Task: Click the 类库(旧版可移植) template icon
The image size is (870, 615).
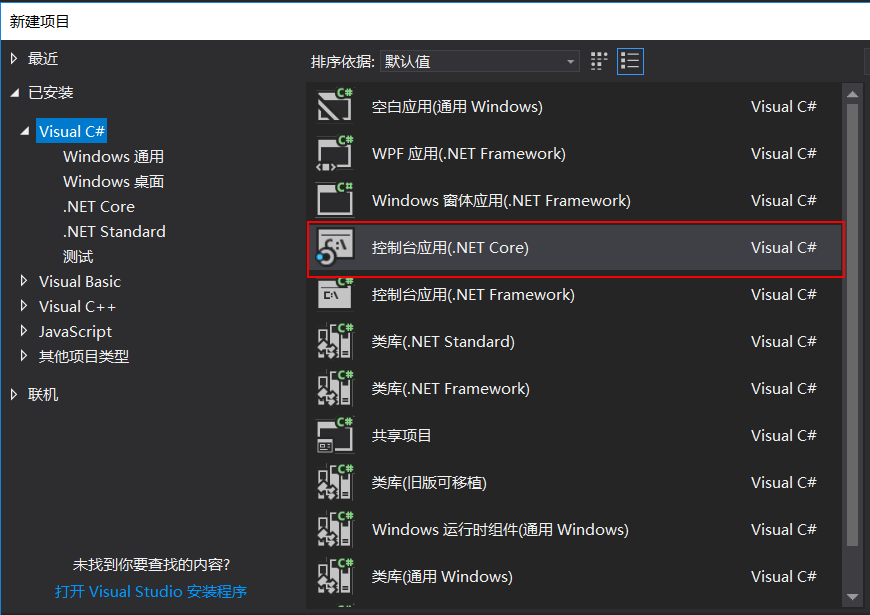Action: (335, 482)
